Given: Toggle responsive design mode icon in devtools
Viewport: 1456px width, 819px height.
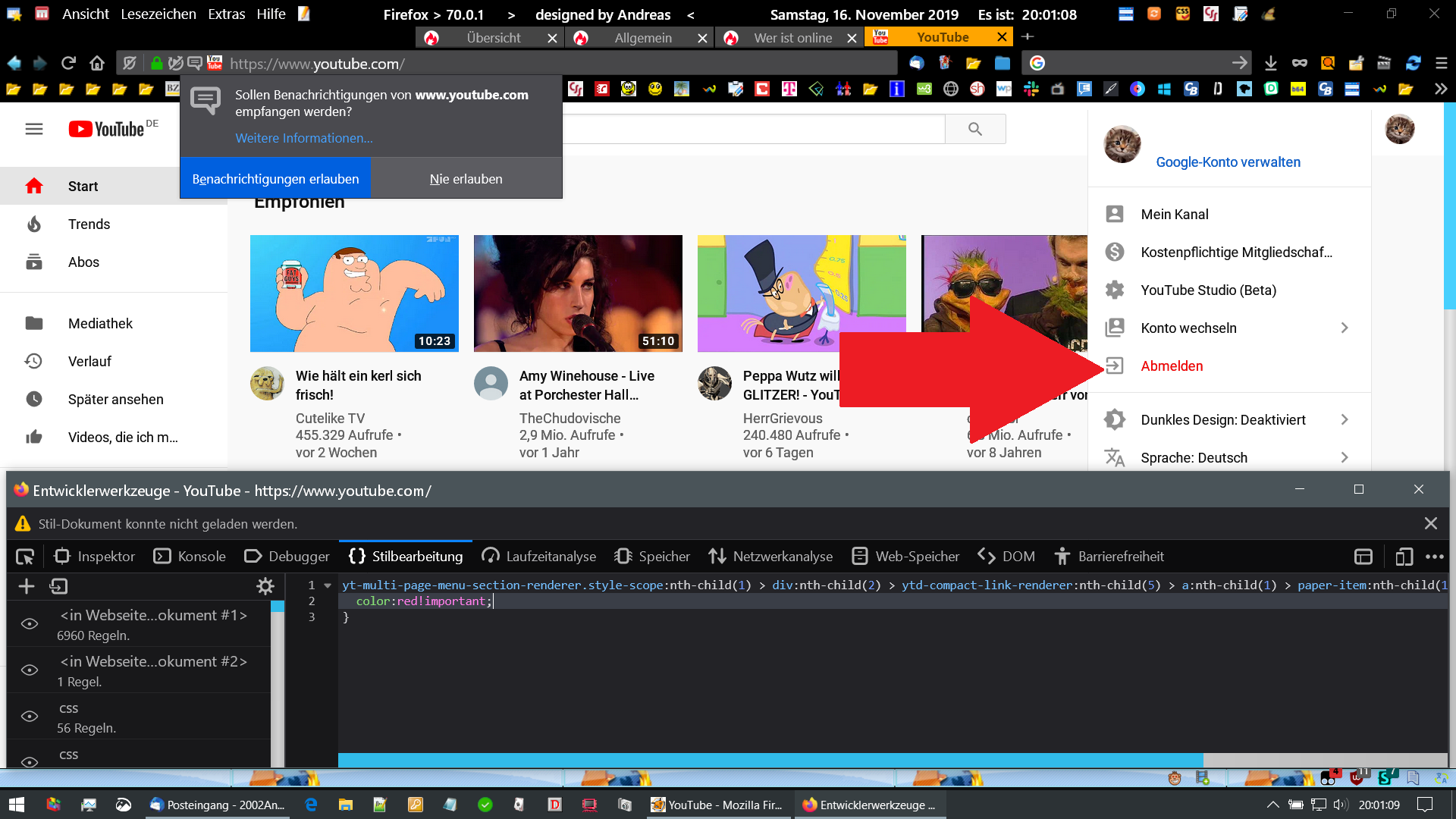Looking at the screenshot, I should [1404, 557].
